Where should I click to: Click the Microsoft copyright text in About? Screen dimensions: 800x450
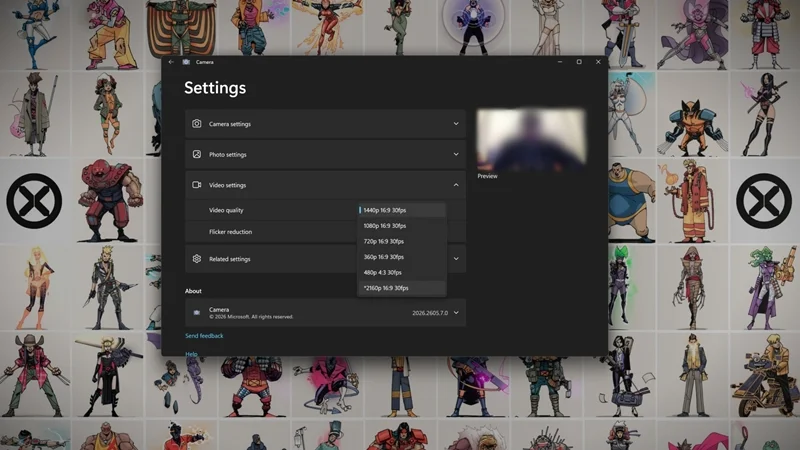coord(251,317)
